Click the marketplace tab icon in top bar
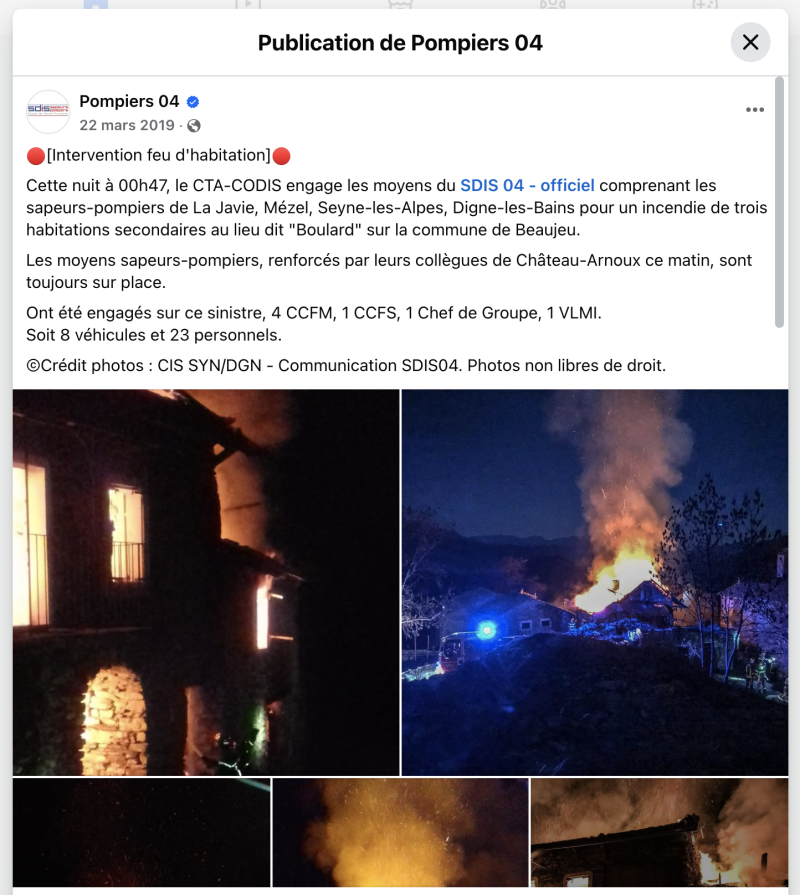This screenshot has height=895, width=800. pos(400,4)
